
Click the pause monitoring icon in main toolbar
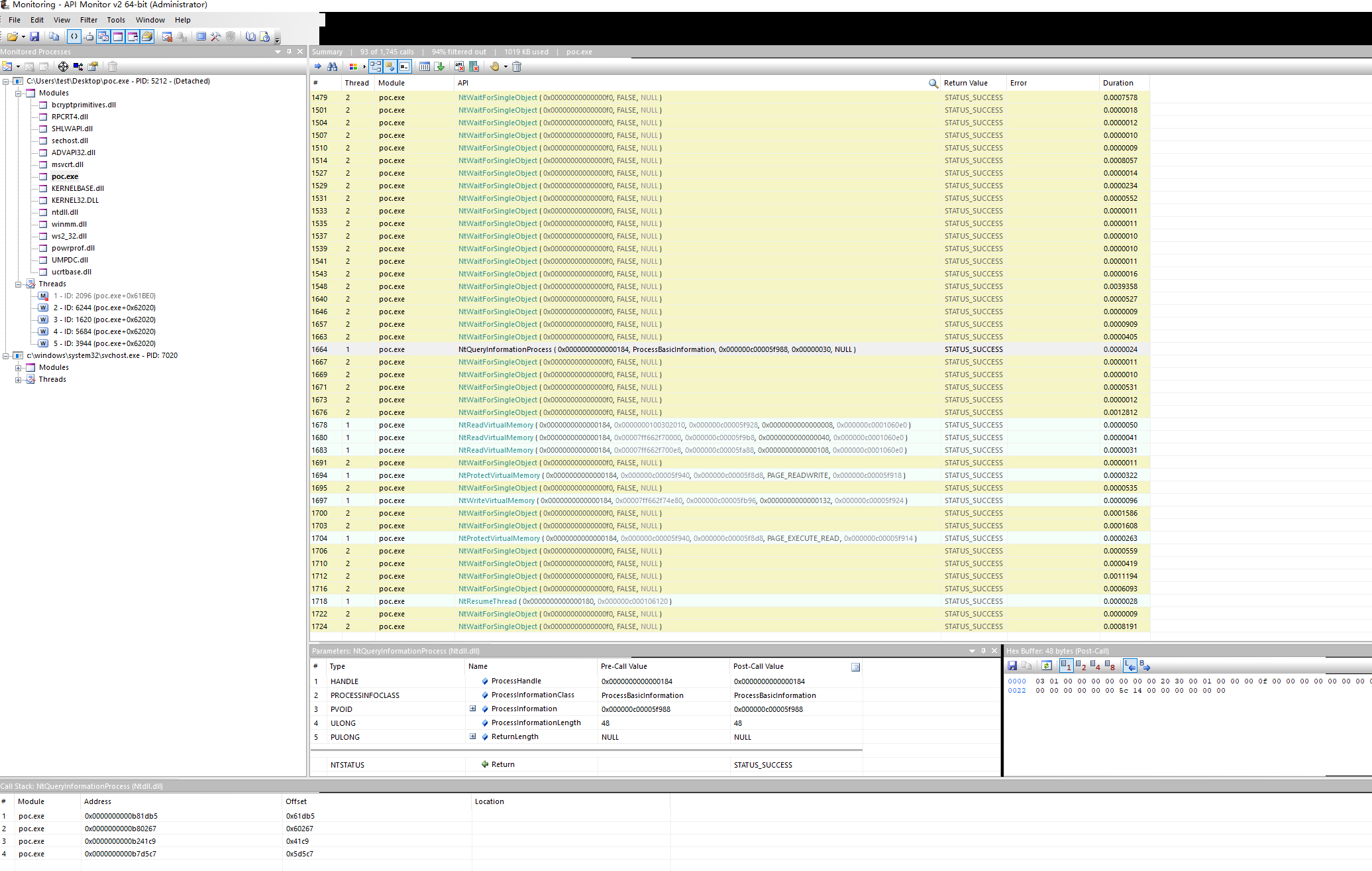(167, 36)
